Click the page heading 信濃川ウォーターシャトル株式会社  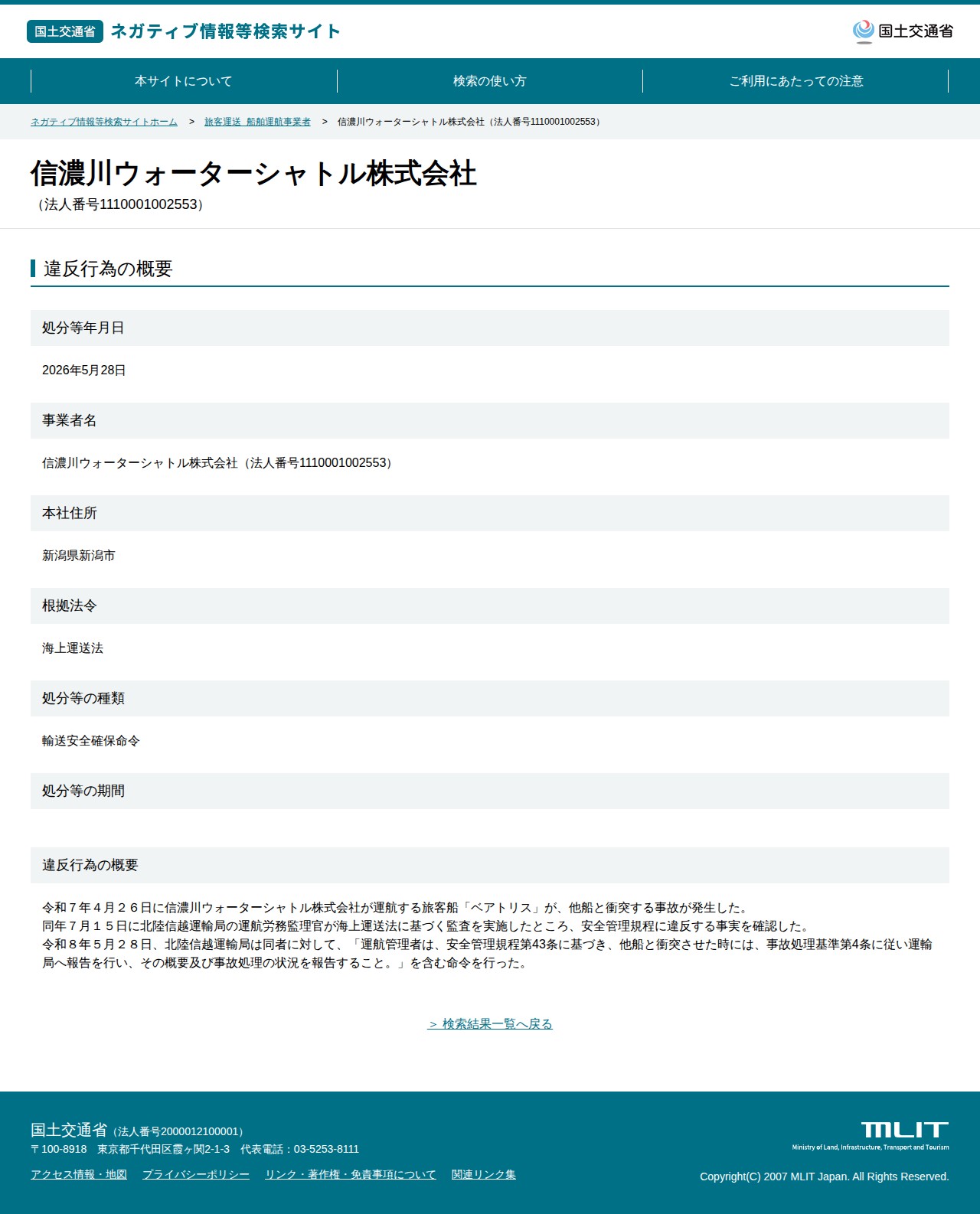point(253,174)
